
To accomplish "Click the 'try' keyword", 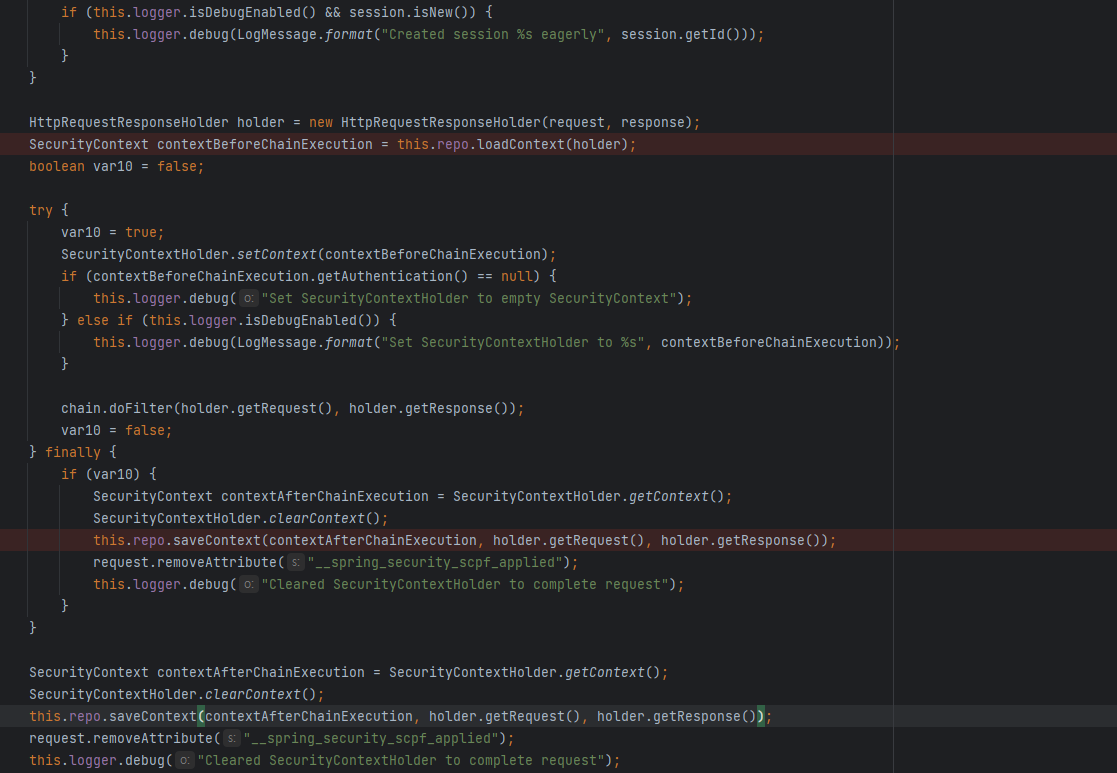I will click(41, 211).
